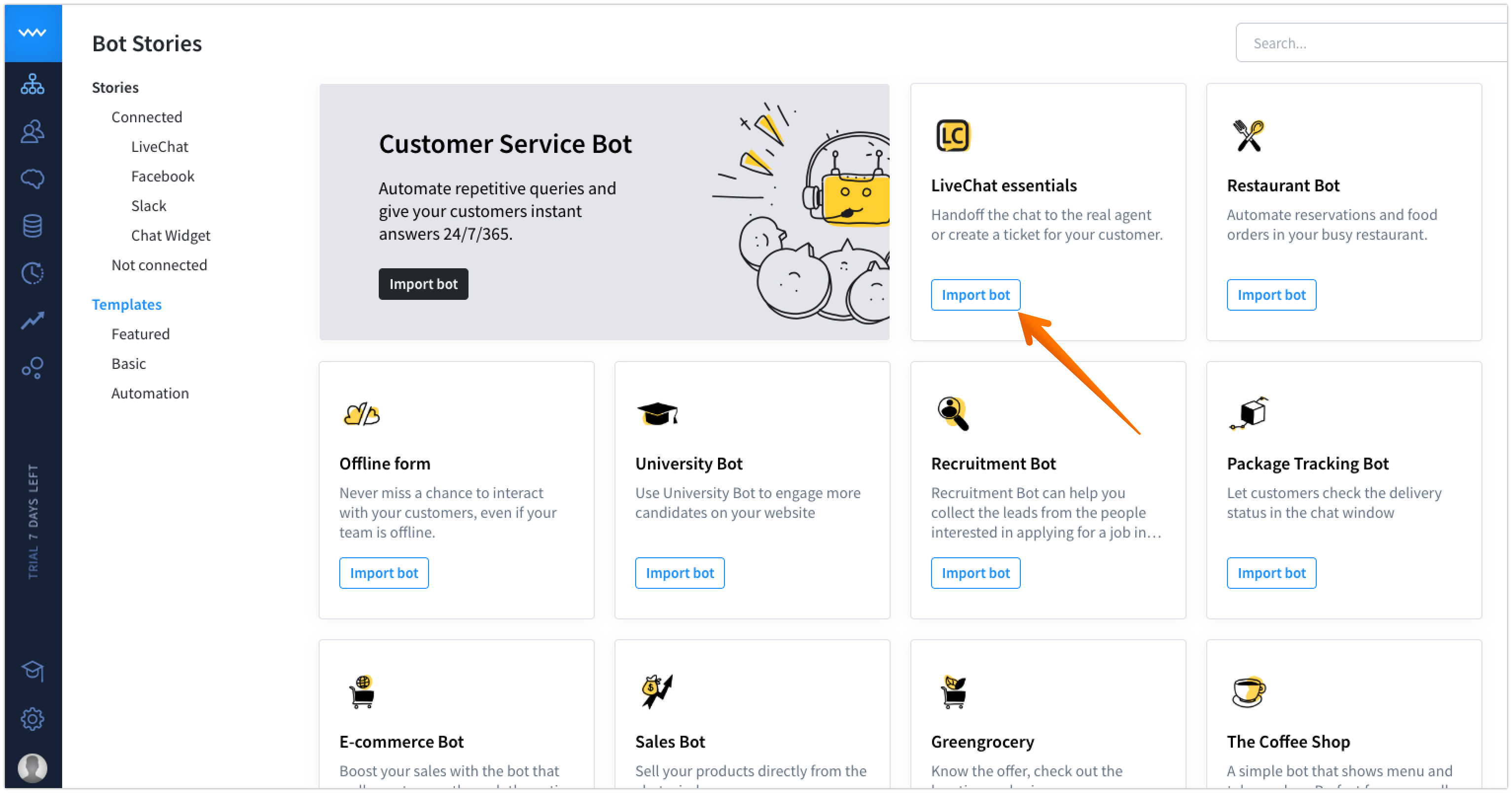Open the Users icon in sidebar

pyautogui.click(x=32, y=132)
